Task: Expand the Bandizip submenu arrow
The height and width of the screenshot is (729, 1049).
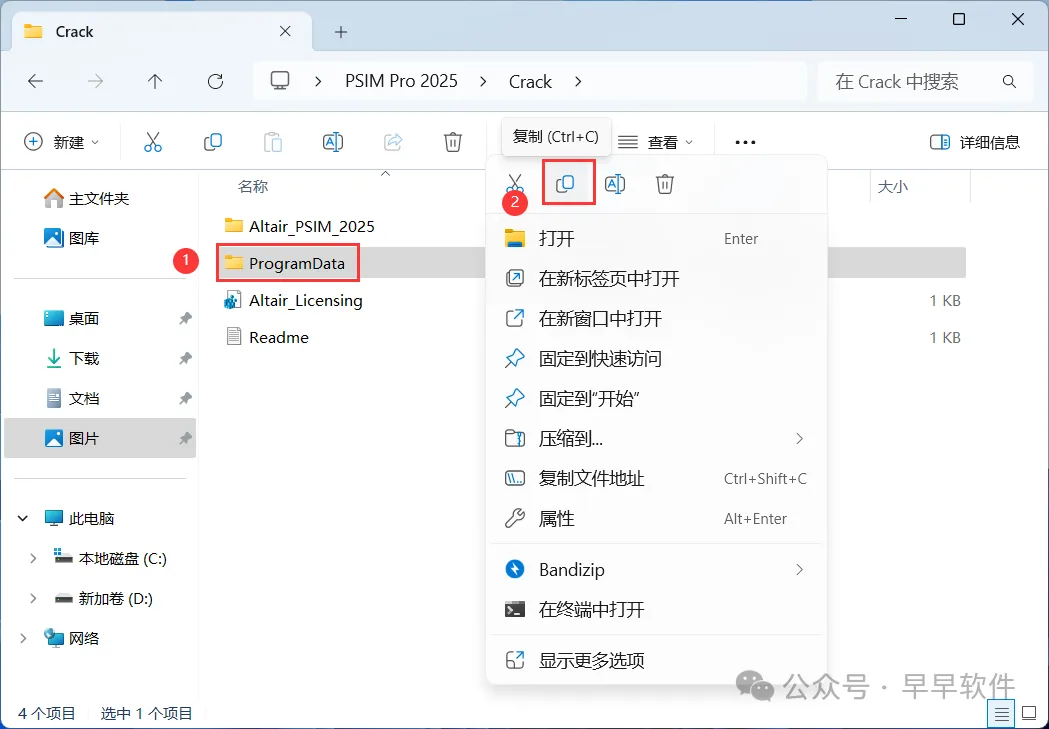Action: [799, 570]
